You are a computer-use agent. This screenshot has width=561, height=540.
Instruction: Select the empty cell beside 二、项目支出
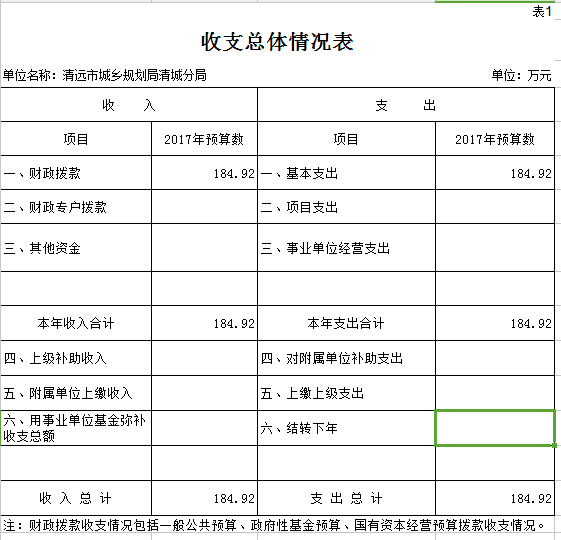(495, 207)
